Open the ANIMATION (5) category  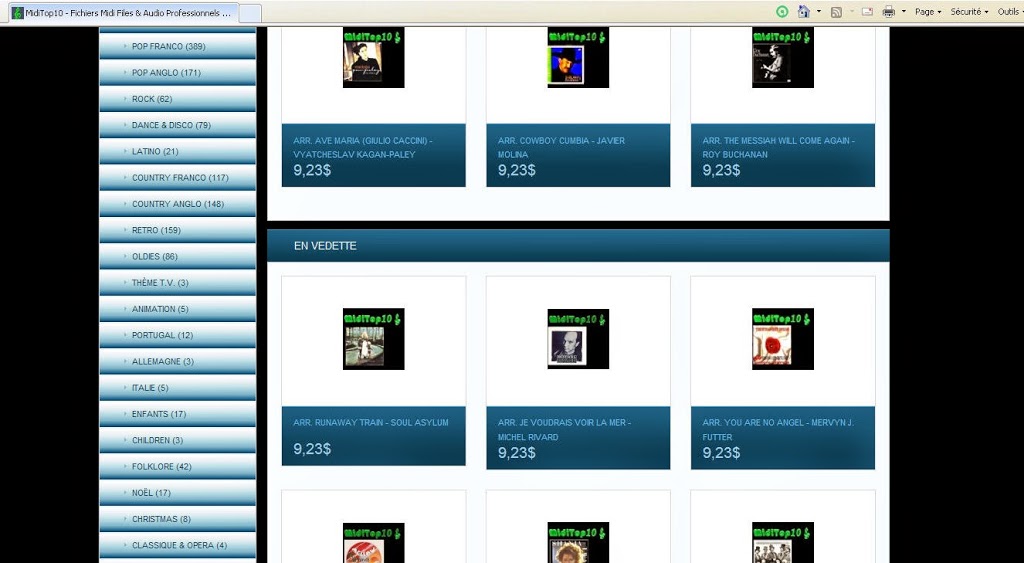tap(178, 308)
